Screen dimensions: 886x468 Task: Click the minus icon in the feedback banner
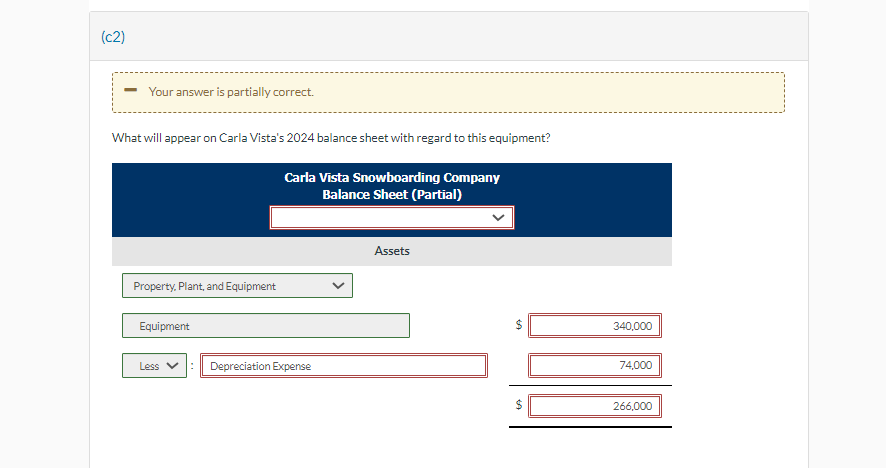[130, 91]
